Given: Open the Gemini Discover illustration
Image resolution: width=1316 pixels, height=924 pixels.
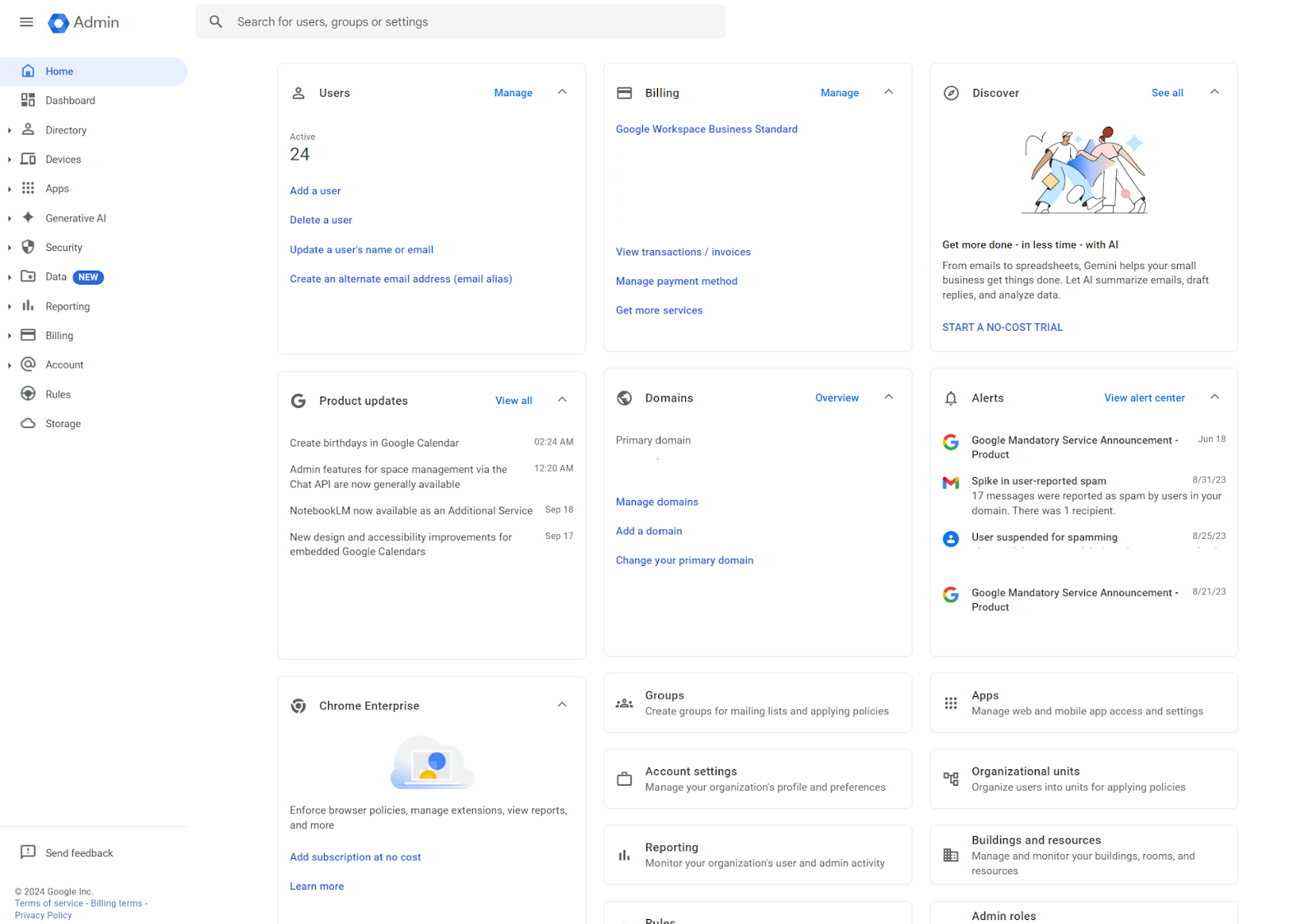Looking at the screenshot, I should tap(1084, 170).
